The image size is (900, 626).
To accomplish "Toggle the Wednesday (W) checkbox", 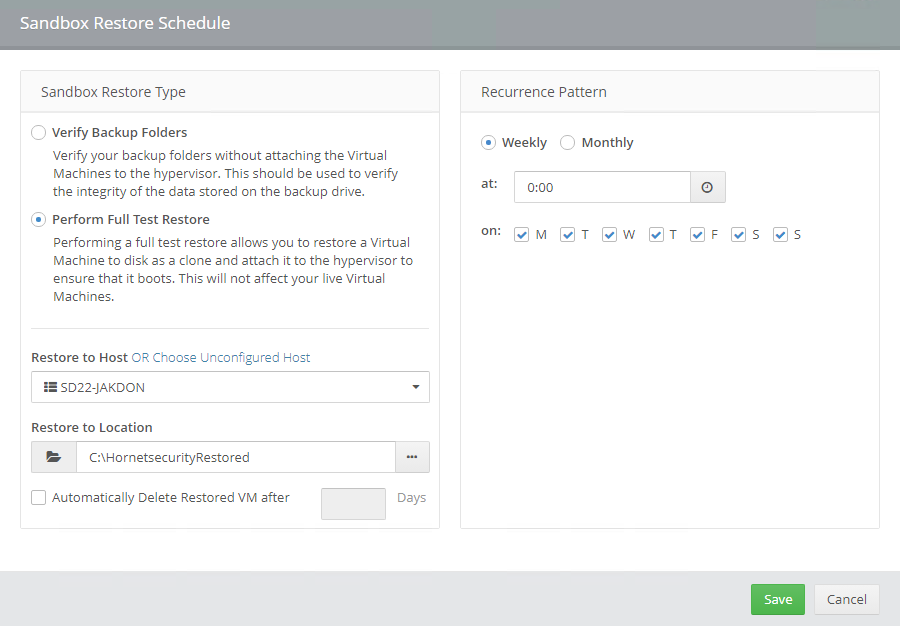I will (x=609, y=235).
